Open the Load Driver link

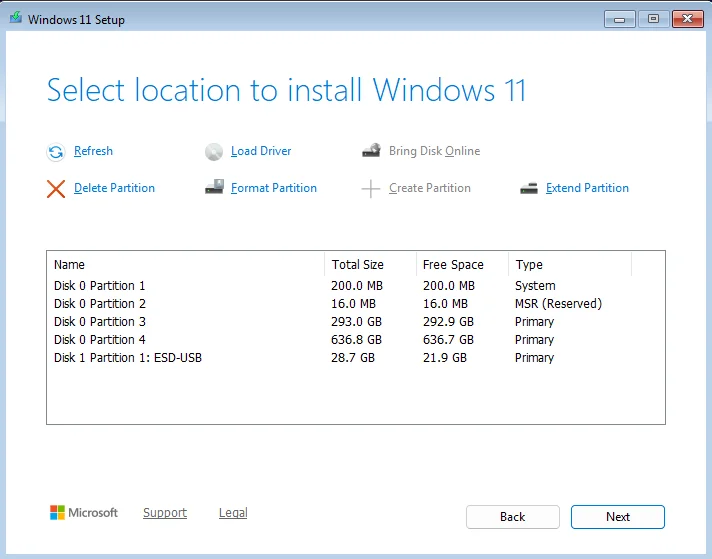(261, 151)
